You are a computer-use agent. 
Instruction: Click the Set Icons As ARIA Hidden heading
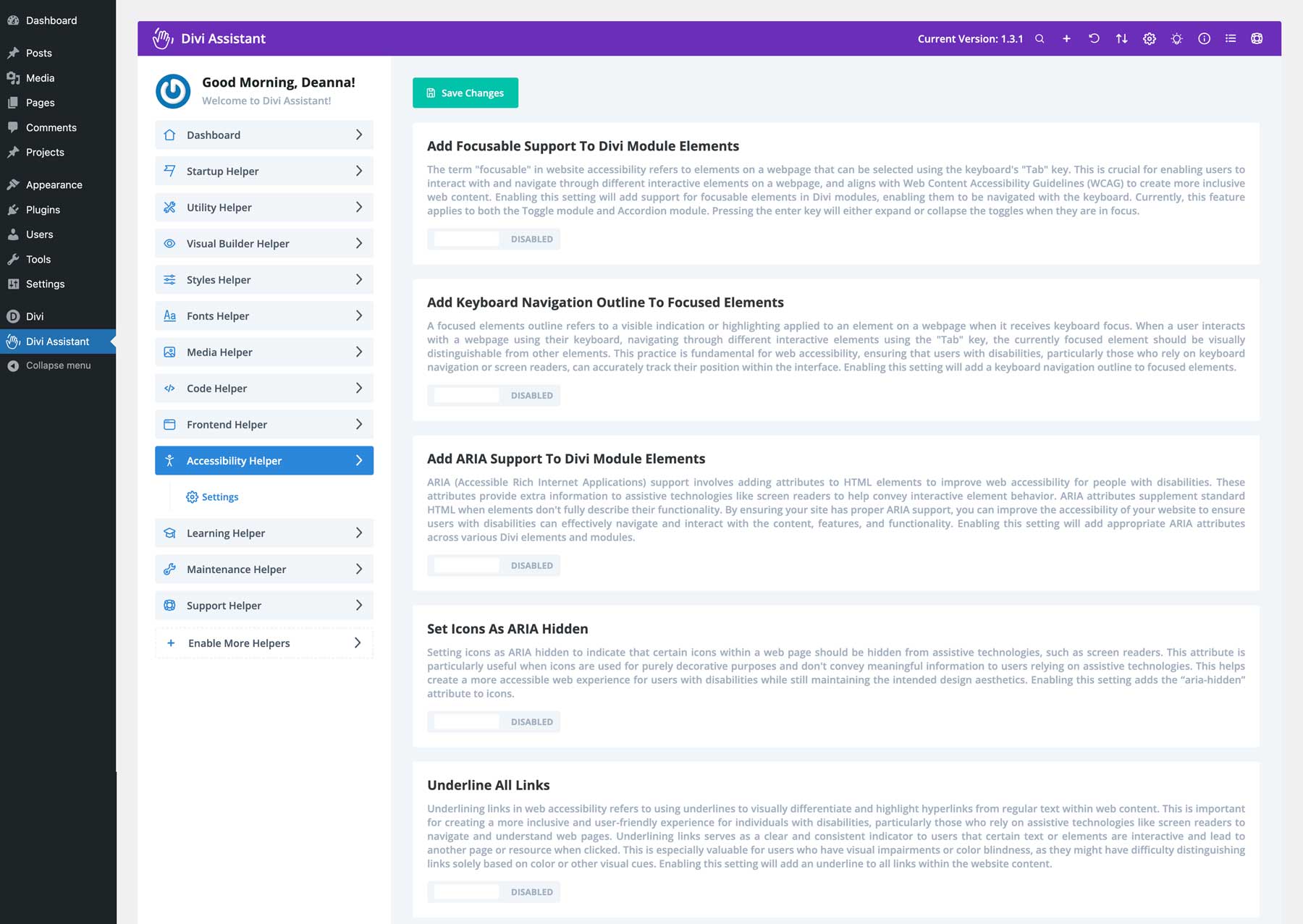tap(507, 629)
